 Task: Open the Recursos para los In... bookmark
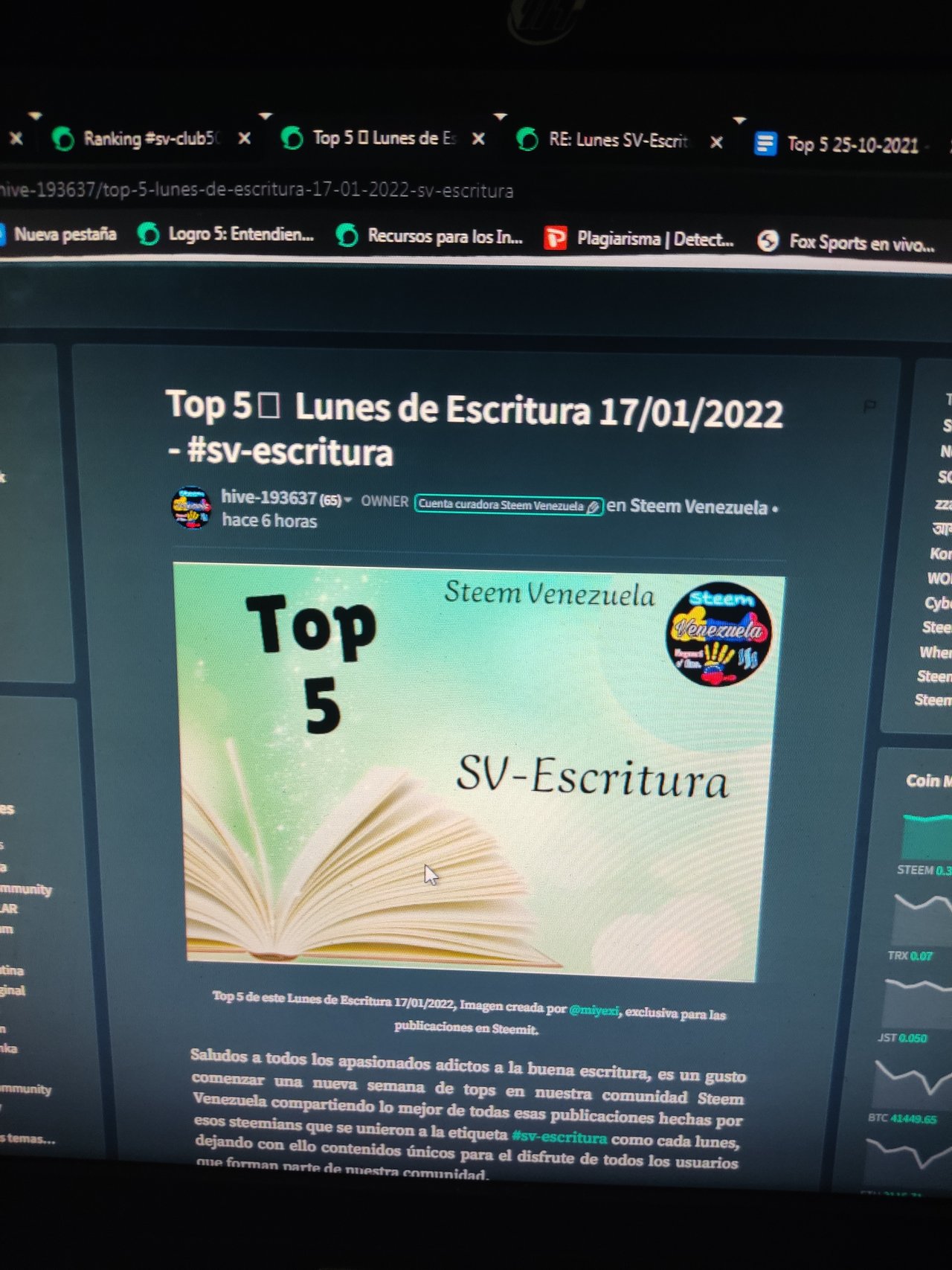click(430, 236)
